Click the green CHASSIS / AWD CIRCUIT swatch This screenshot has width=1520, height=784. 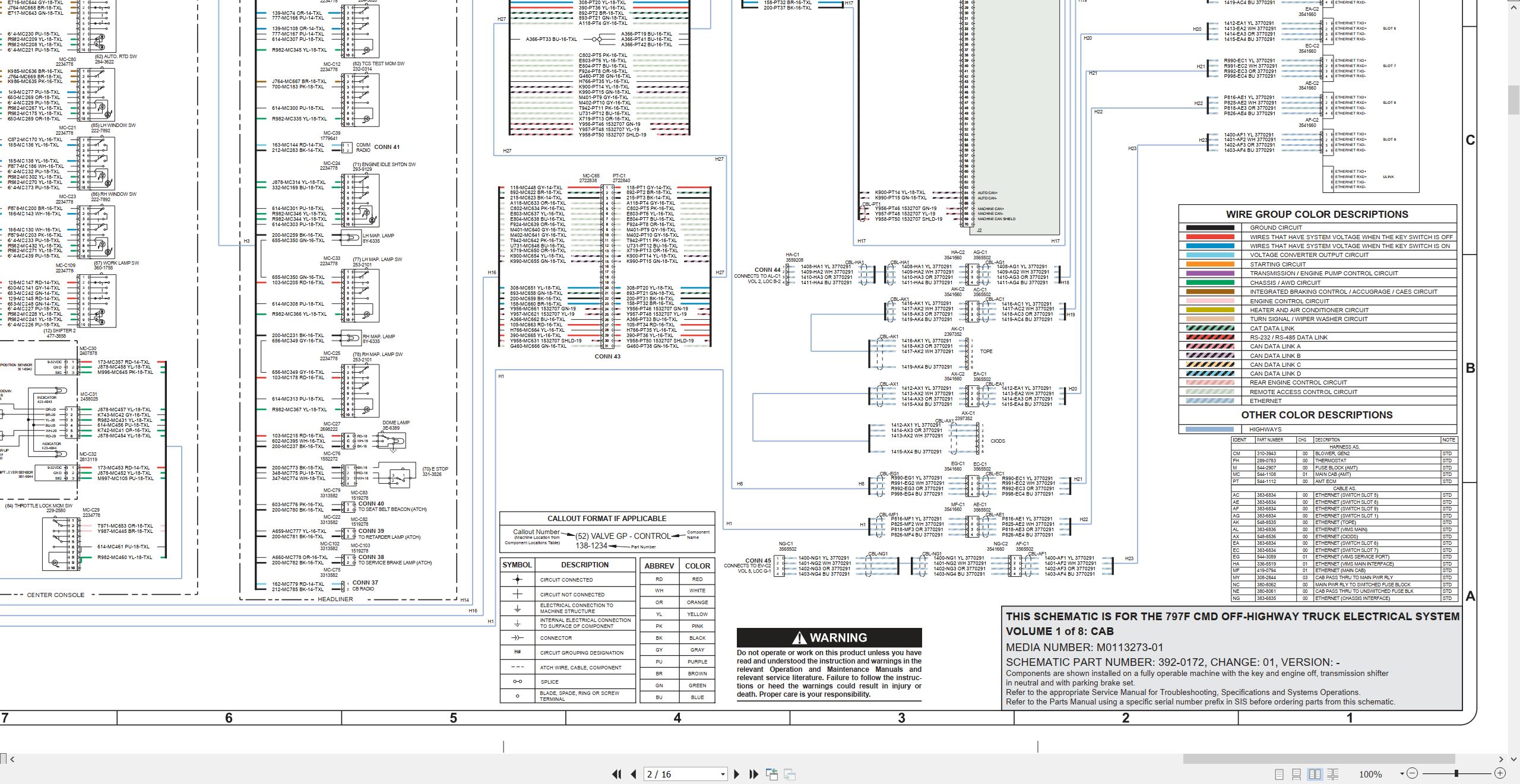point(1210,283)
